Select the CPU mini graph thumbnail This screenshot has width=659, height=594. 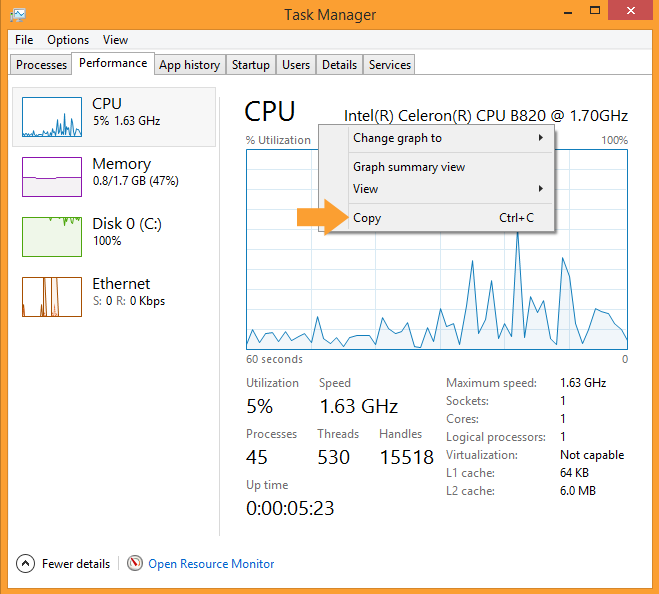[52, 117]
